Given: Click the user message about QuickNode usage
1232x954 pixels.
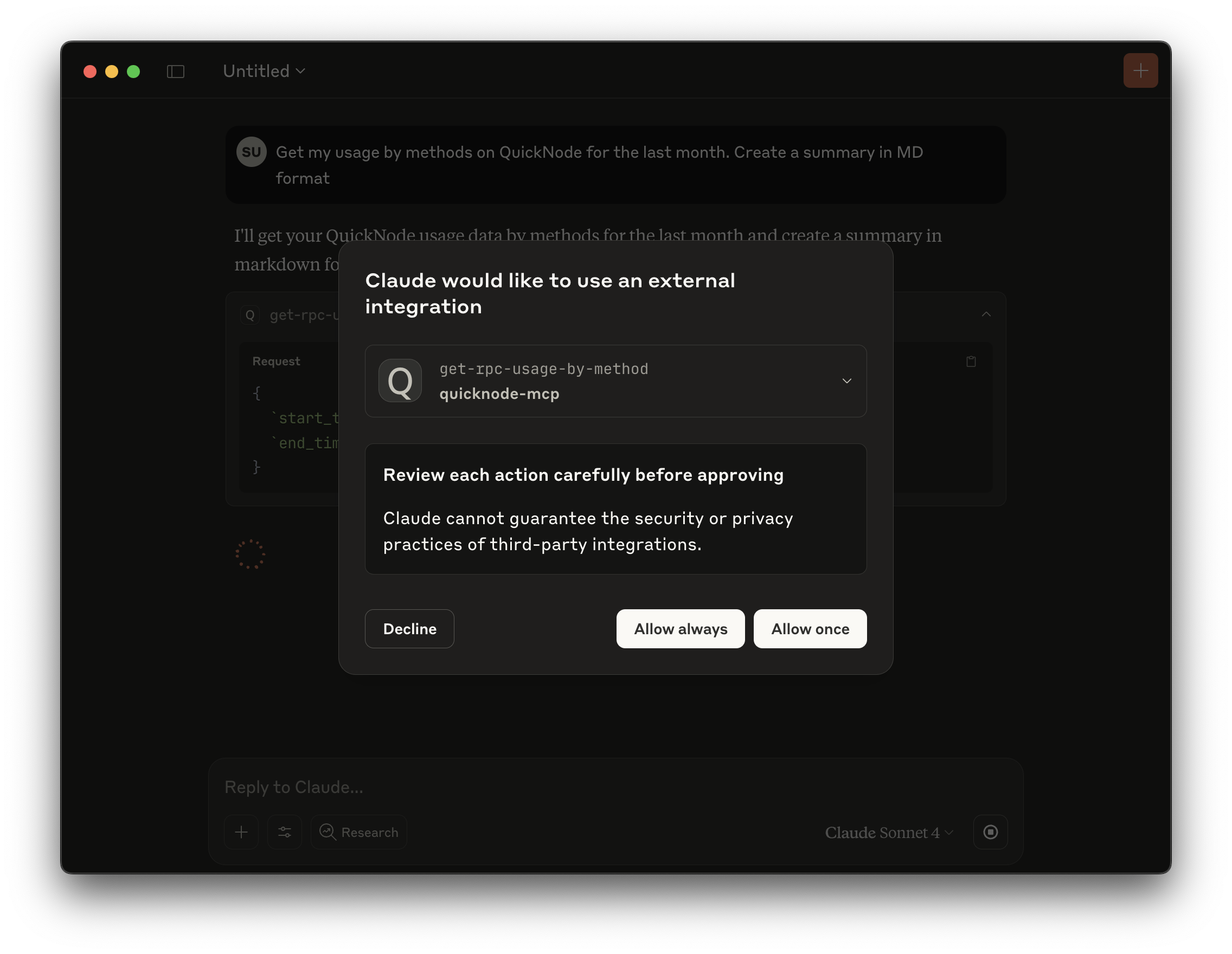Looking at the screenshot, I should [x=615, y=165].
